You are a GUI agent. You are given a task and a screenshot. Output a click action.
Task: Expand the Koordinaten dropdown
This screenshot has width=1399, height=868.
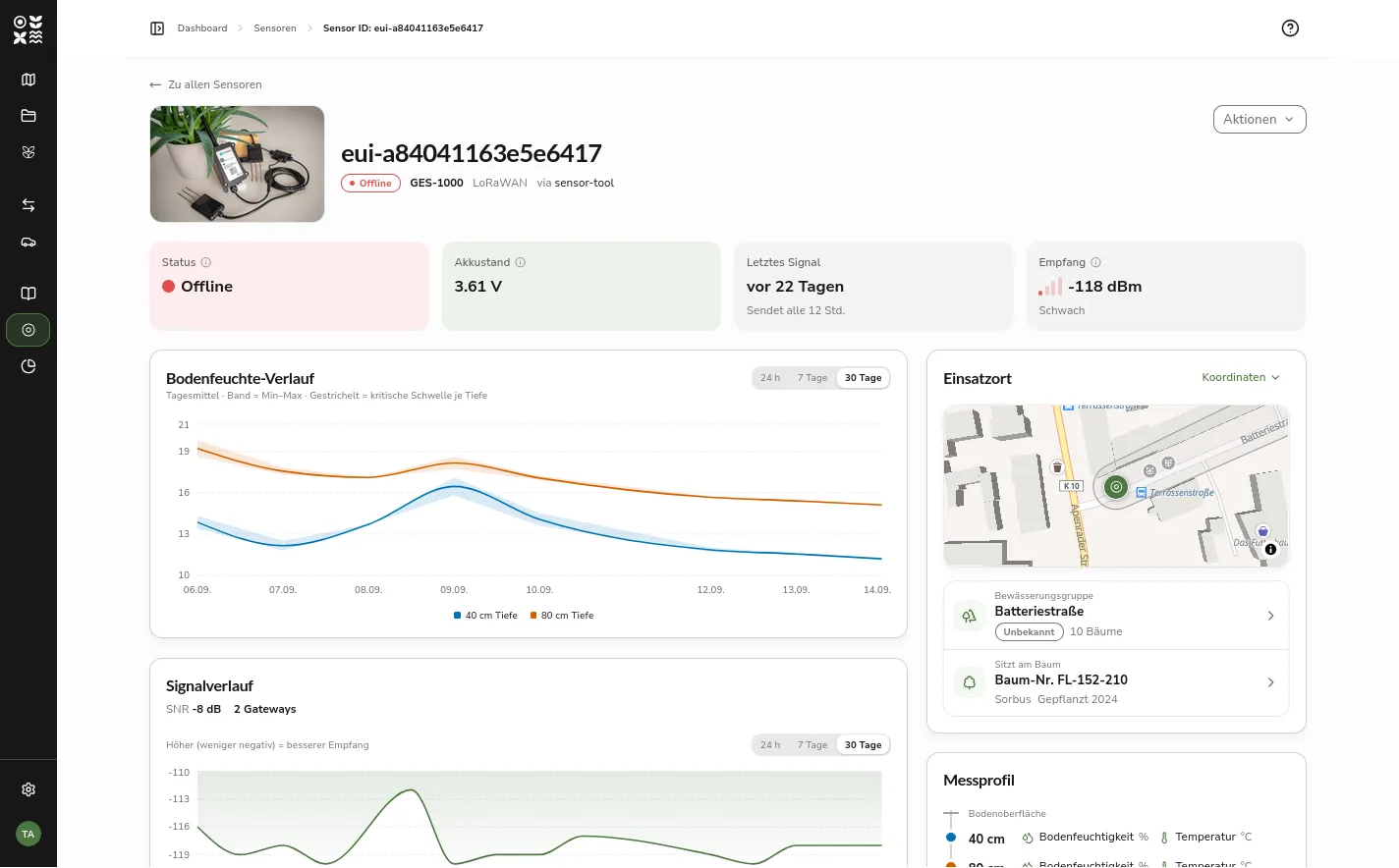[1241, 377]
